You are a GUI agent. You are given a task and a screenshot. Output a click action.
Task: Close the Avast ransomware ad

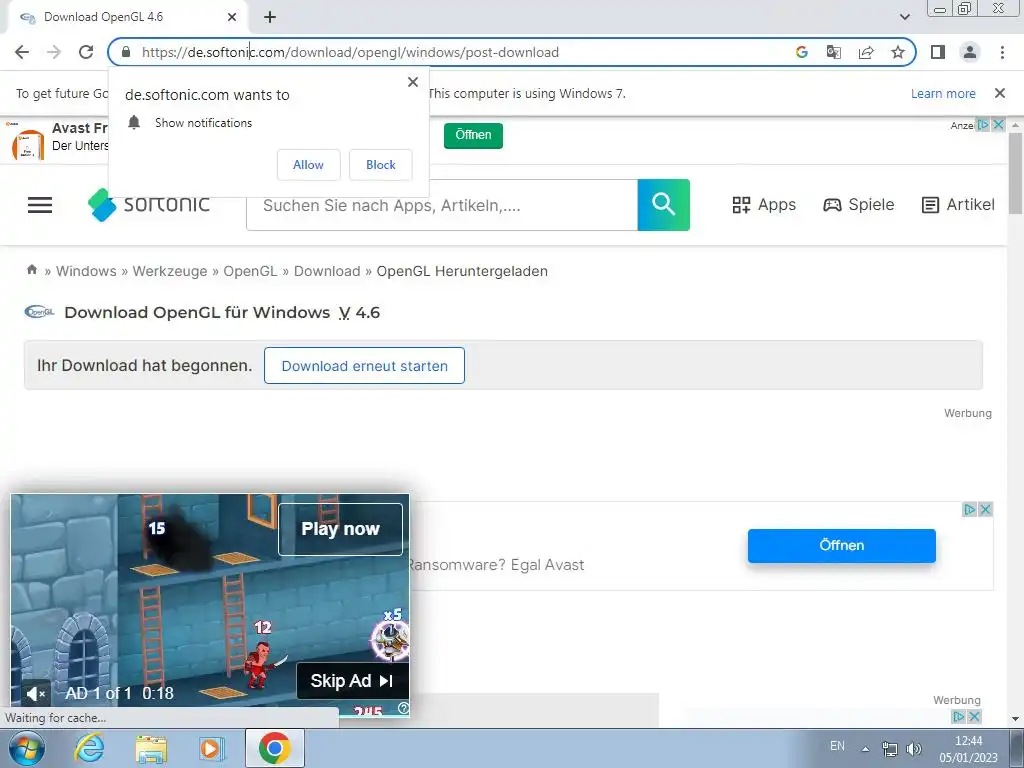(986, 509)
